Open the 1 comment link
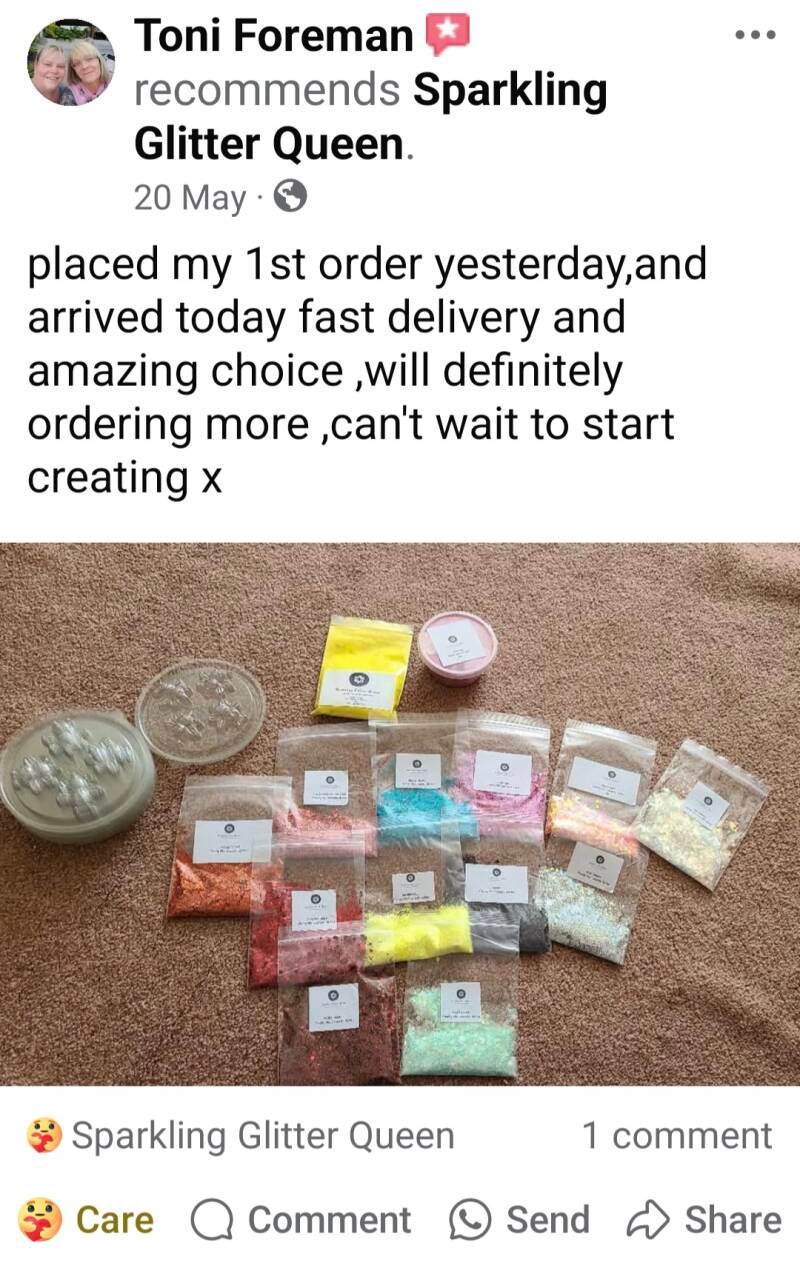 tap(677, 1136)
